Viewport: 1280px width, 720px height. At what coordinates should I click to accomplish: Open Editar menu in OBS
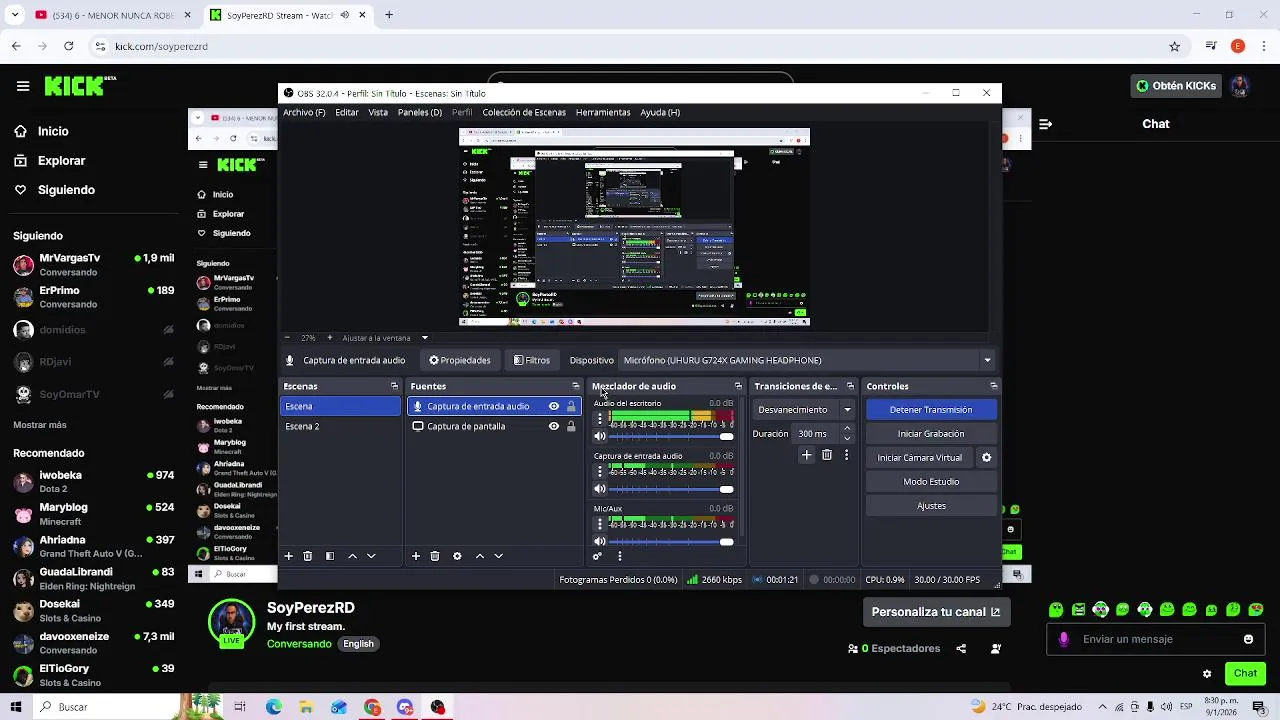347,112
